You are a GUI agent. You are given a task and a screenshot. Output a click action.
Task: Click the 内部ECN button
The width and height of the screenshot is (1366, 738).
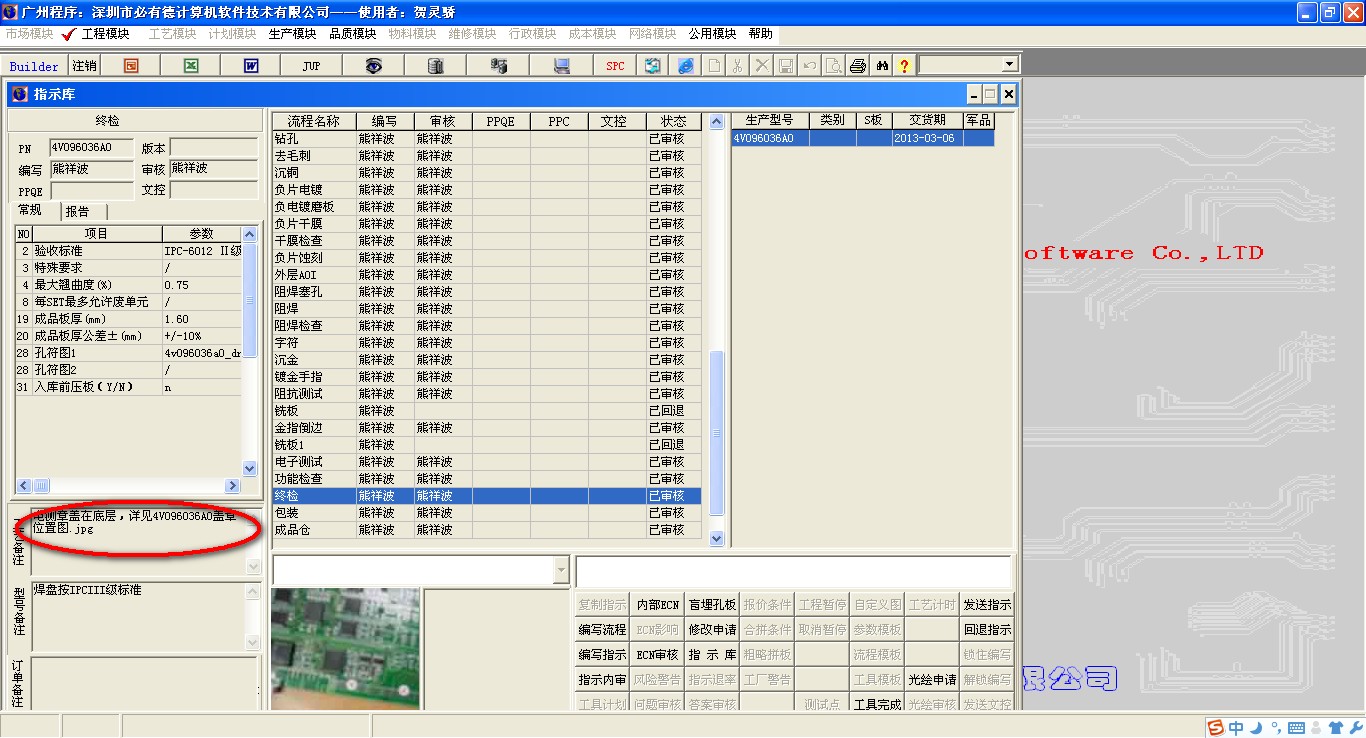[x=658, y=605]
